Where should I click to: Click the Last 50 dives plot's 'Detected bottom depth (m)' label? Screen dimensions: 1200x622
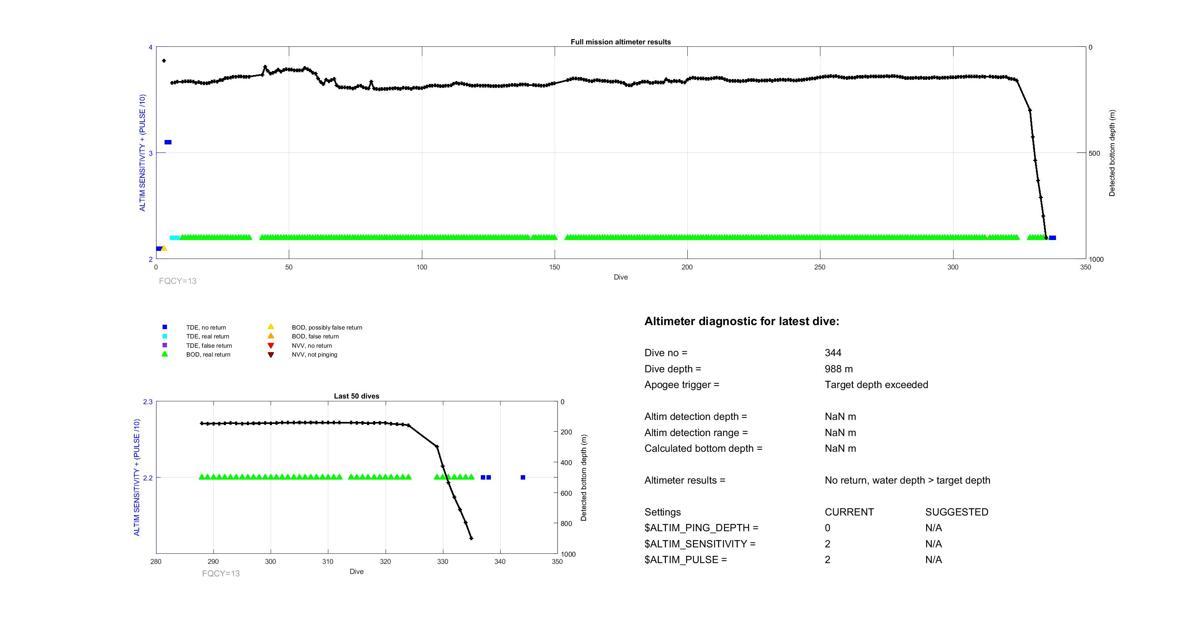point(584,478)
